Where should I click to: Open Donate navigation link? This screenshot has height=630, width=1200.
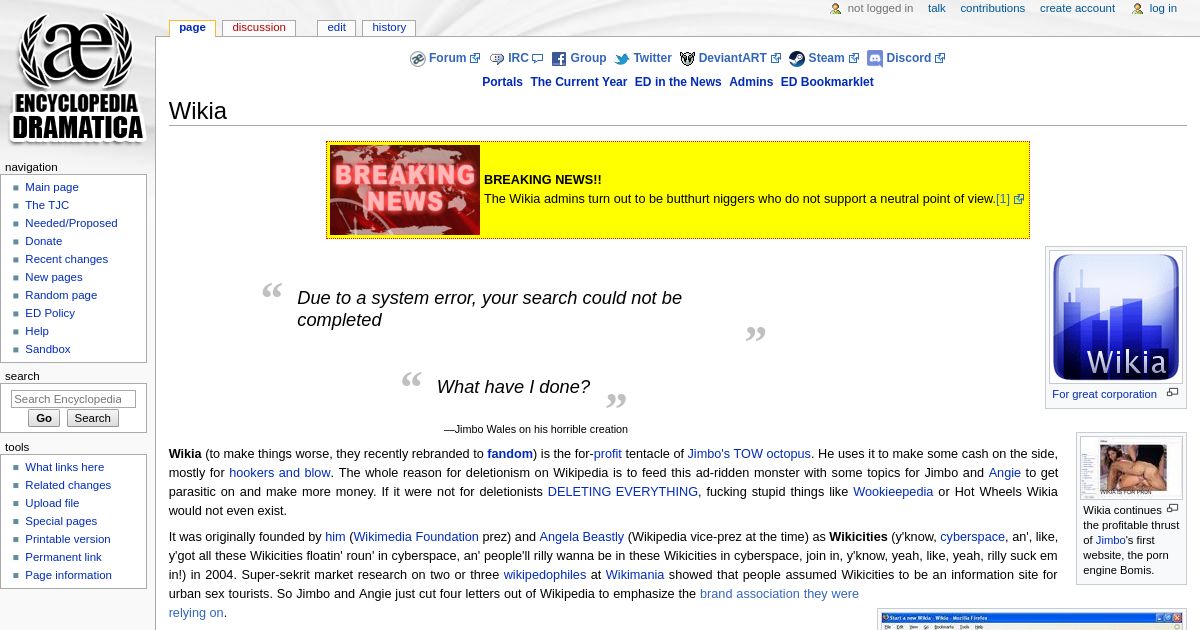tap(43, 241)
